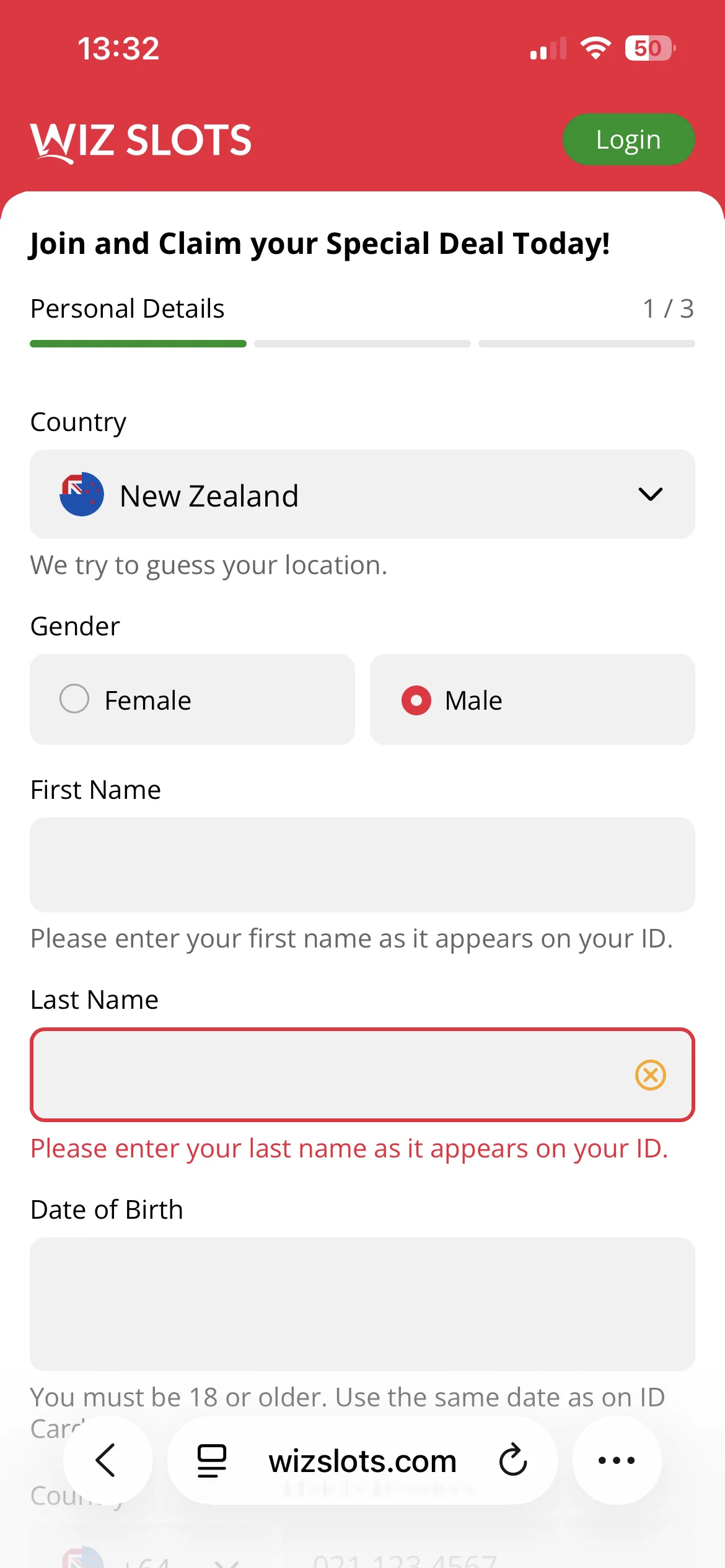
Task: Tap the Wi-Fi status icon
Action: 595,48
